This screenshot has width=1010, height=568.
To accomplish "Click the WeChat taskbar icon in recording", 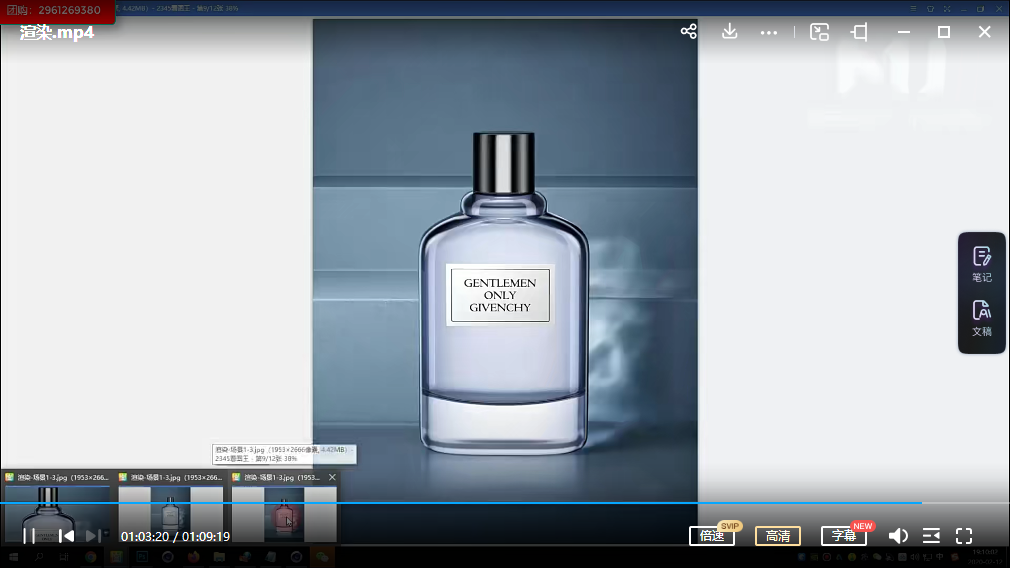I will pos(322,557).
